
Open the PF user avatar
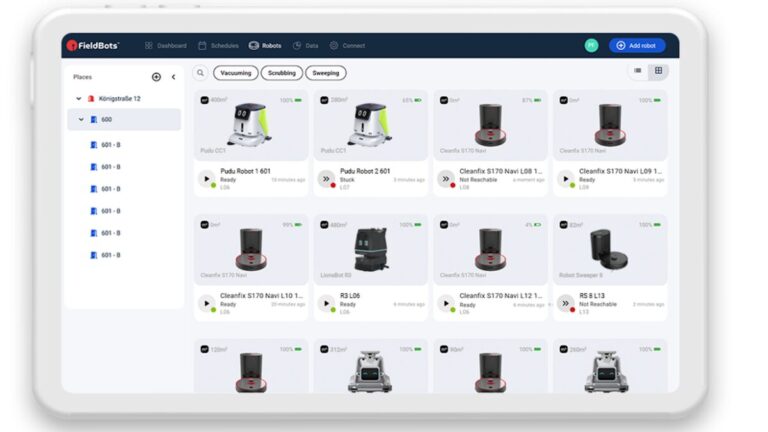pos(591,45)
